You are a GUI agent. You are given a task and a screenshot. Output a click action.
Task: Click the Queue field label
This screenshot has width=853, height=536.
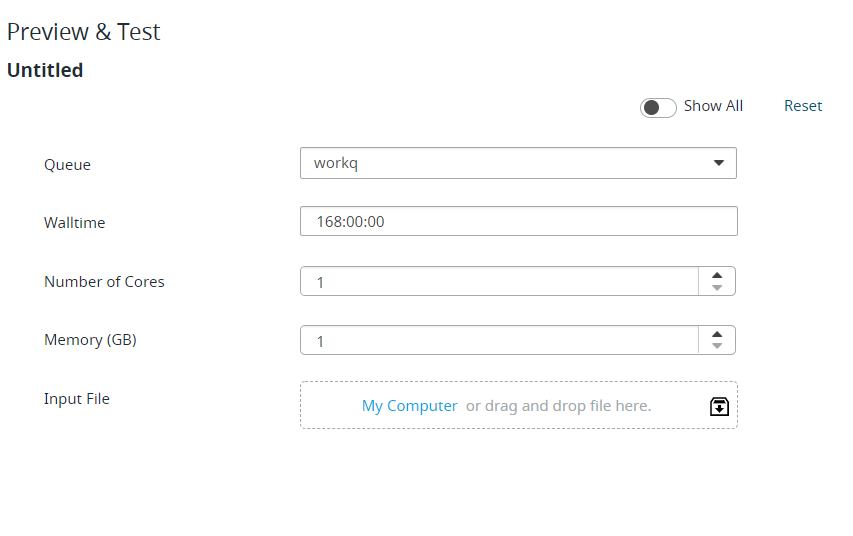point(67,165)
